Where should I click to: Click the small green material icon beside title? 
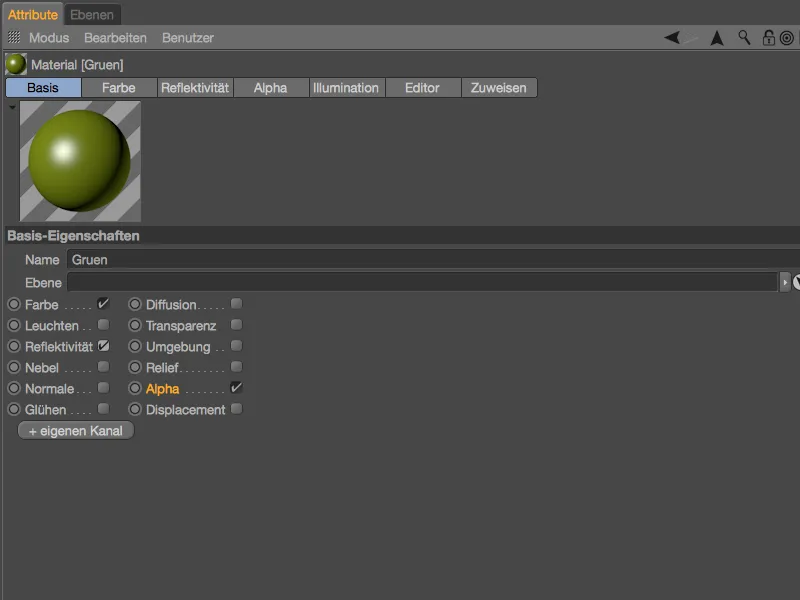[15, 64]
